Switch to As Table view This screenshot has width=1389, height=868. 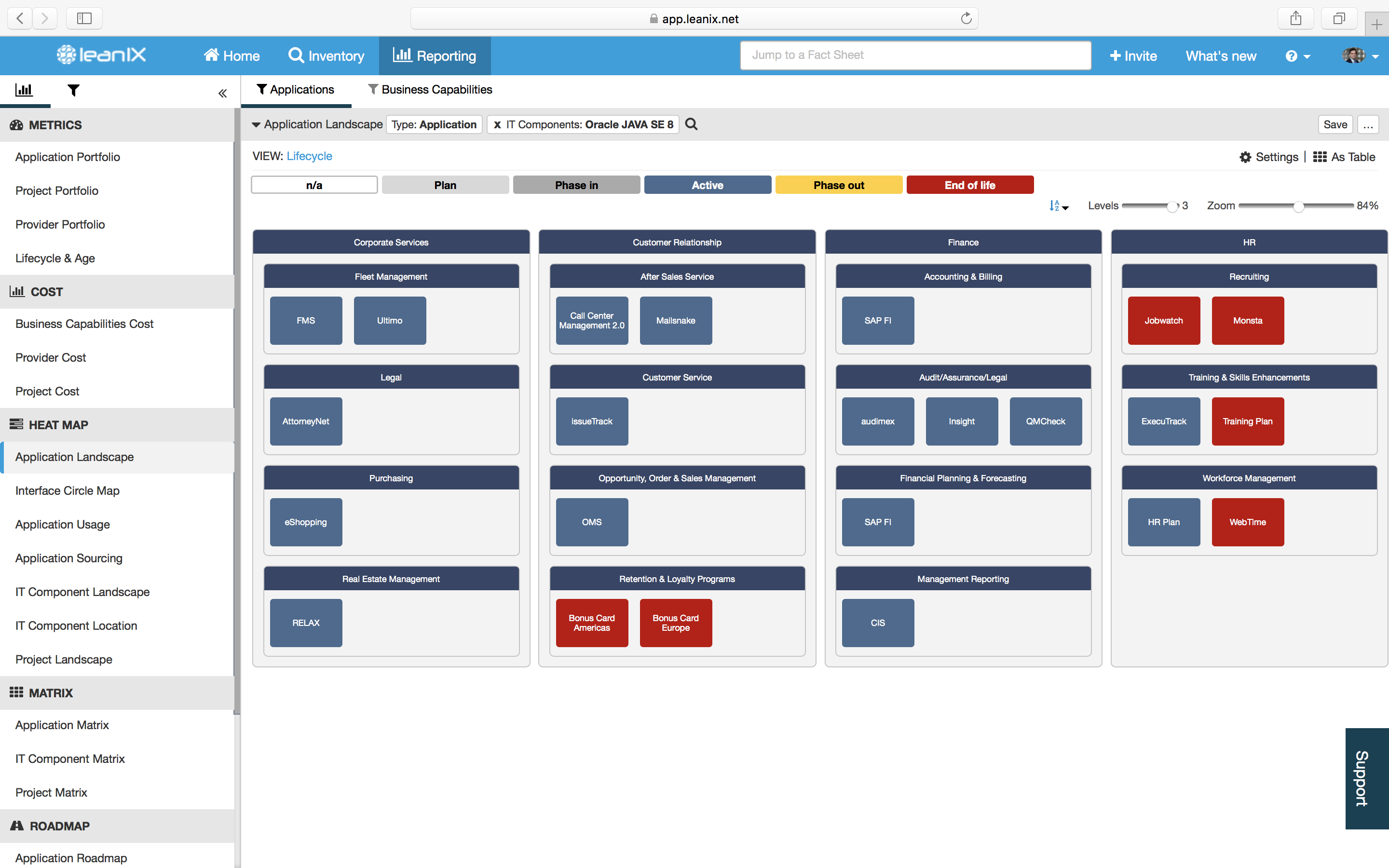click(1344, 157)
